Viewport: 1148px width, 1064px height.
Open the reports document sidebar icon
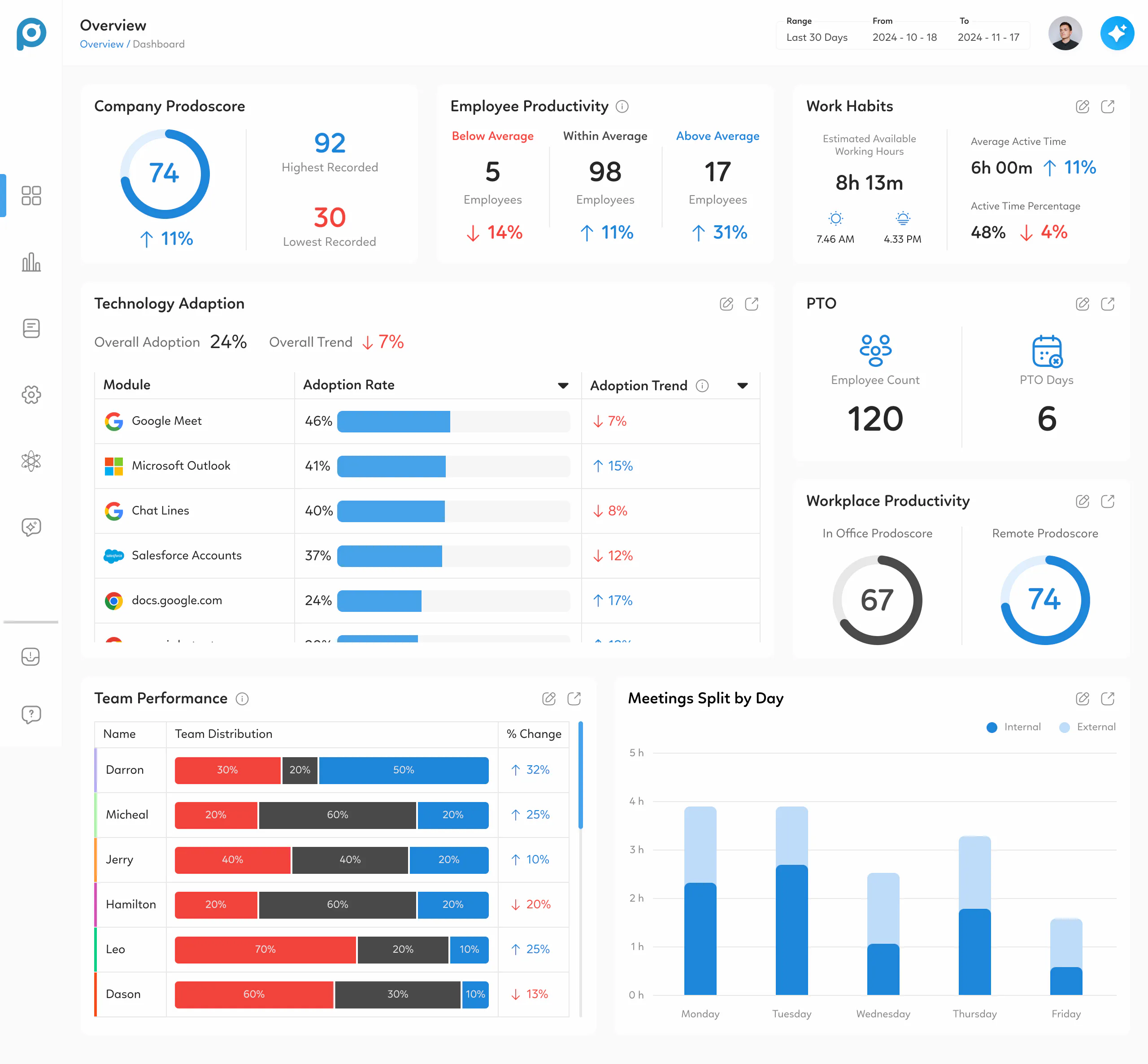click(x=31, y=328)
